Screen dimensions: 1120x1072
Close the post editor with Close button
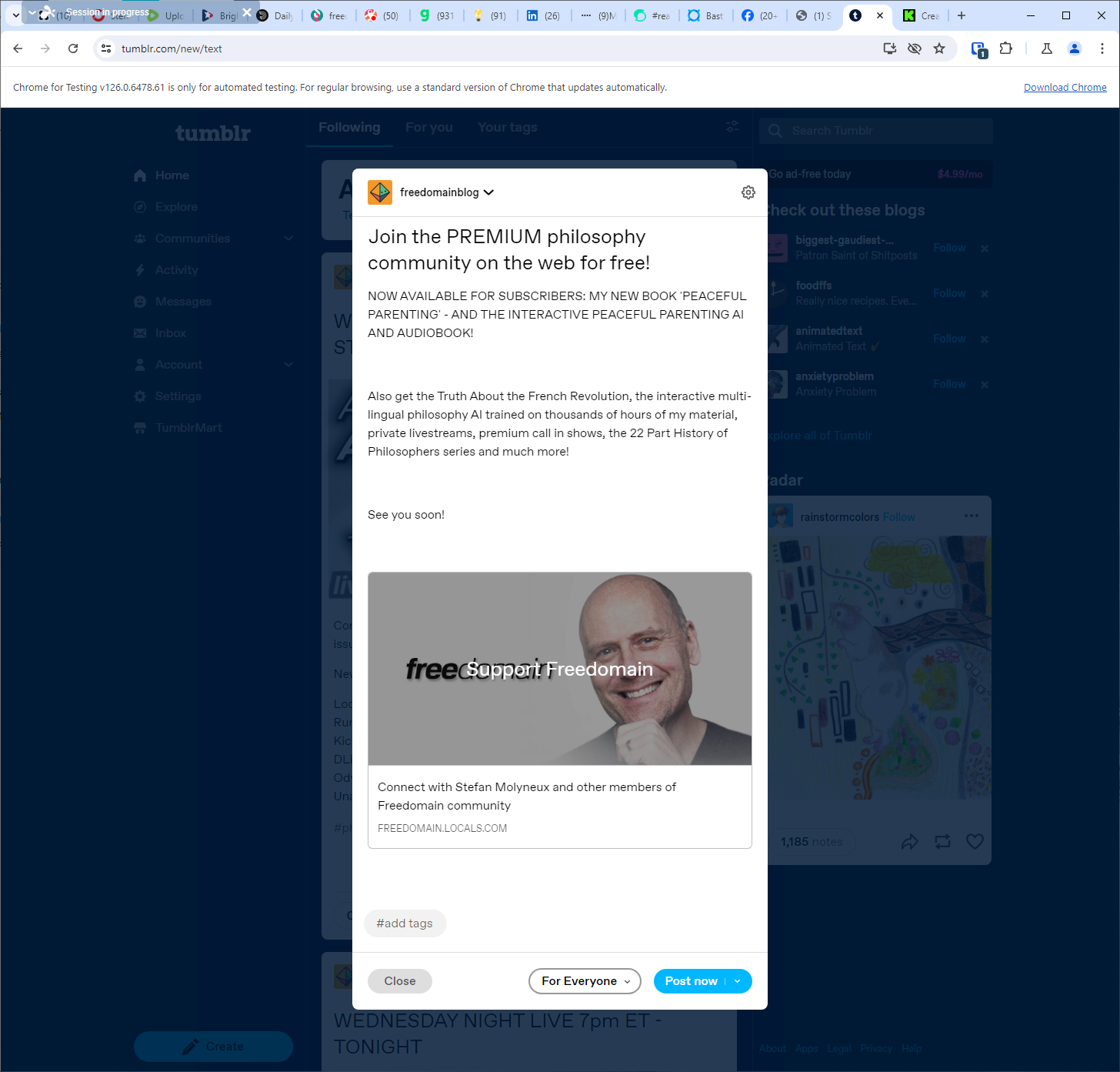[400, 981]
